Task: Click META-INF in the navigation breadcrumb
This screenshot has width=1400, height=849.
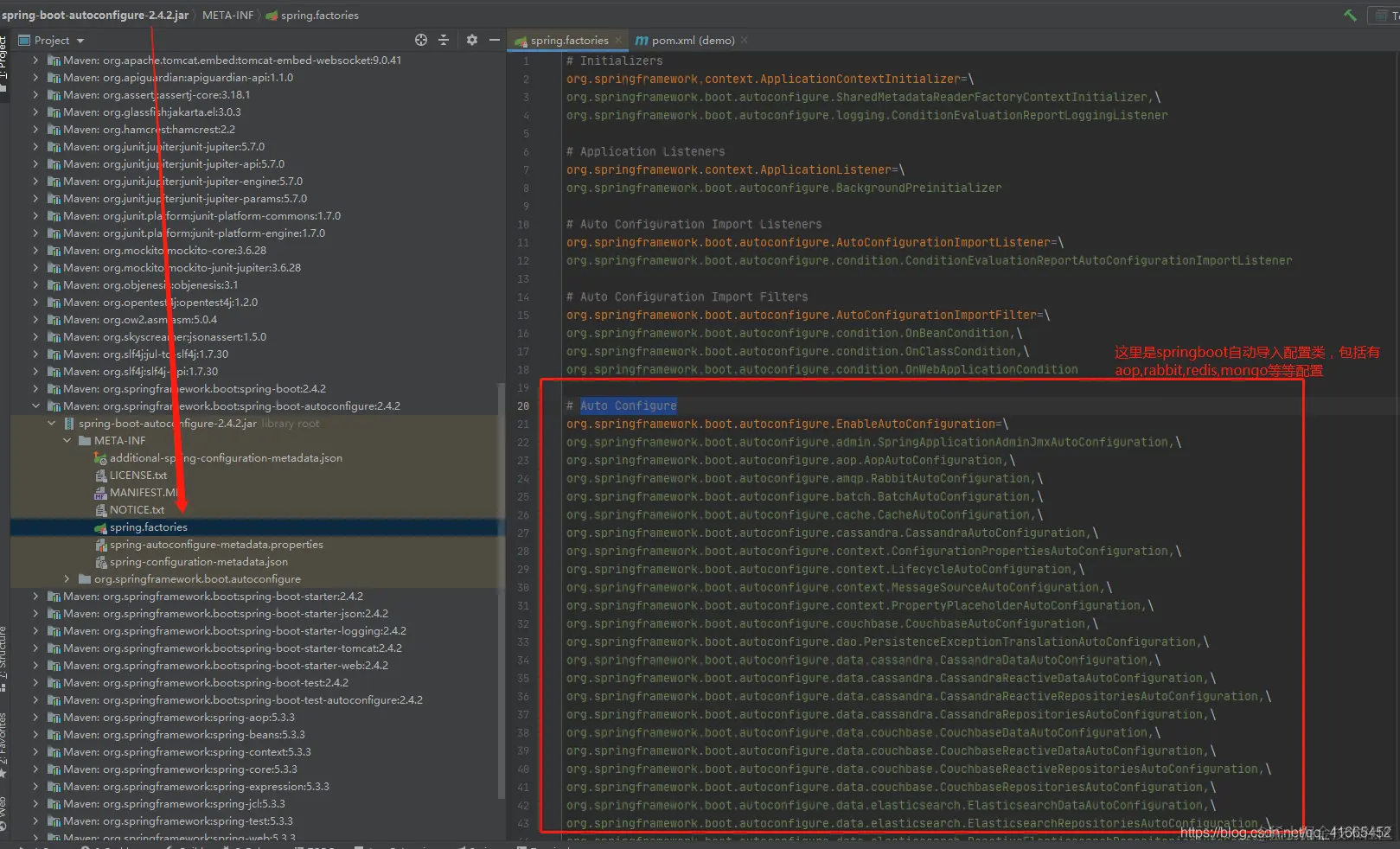Action: click(x=227, y=15)
